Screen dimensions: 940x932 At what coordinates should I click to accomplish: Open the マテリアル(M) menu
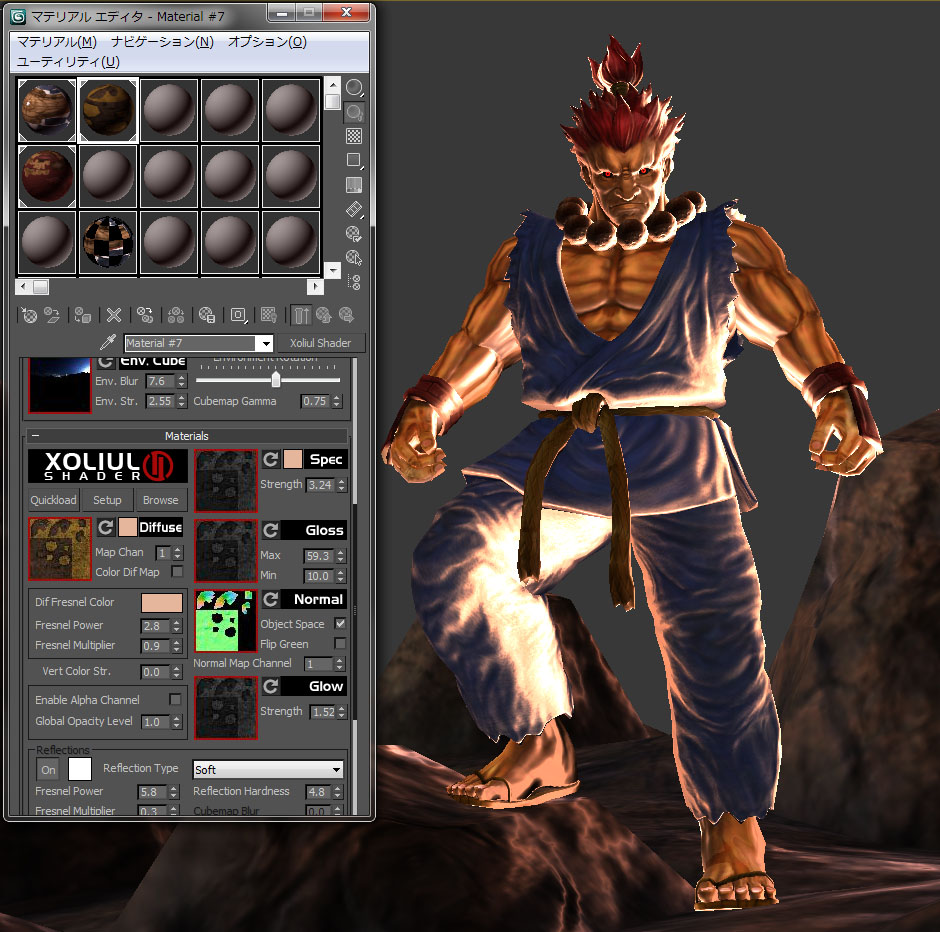pos(57,41)
